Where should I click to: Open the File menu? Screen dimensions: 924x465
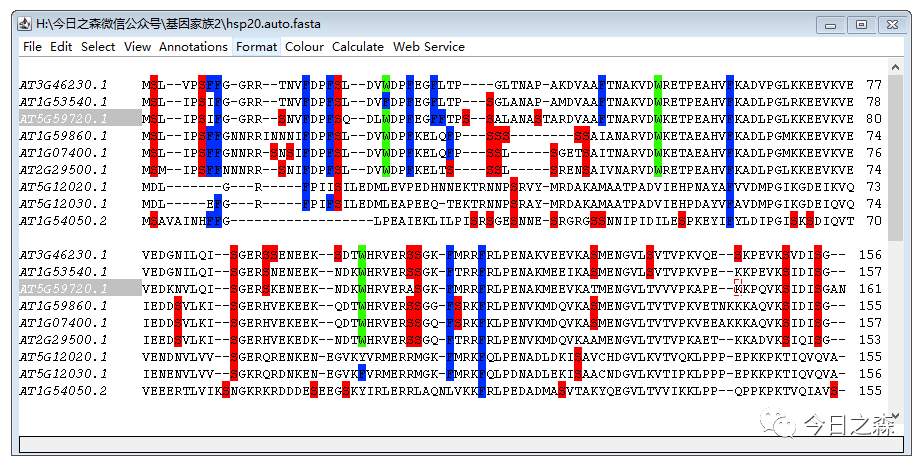click(32, 47)
